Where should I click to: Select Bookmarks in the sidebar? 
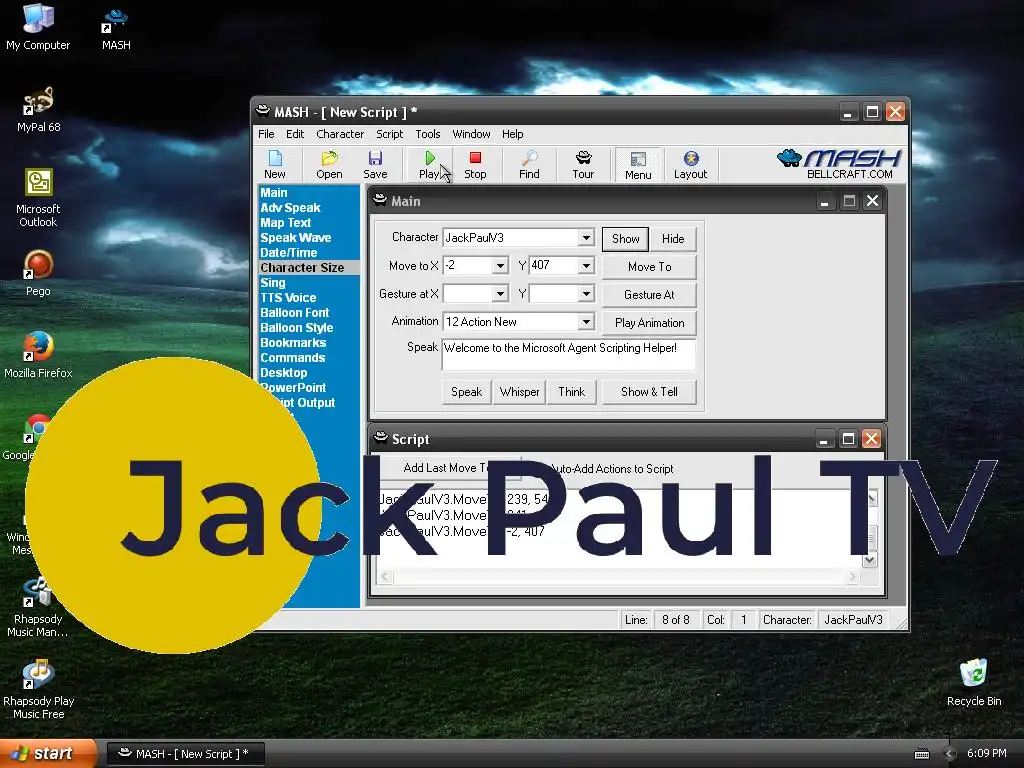[x=293, y=343]
